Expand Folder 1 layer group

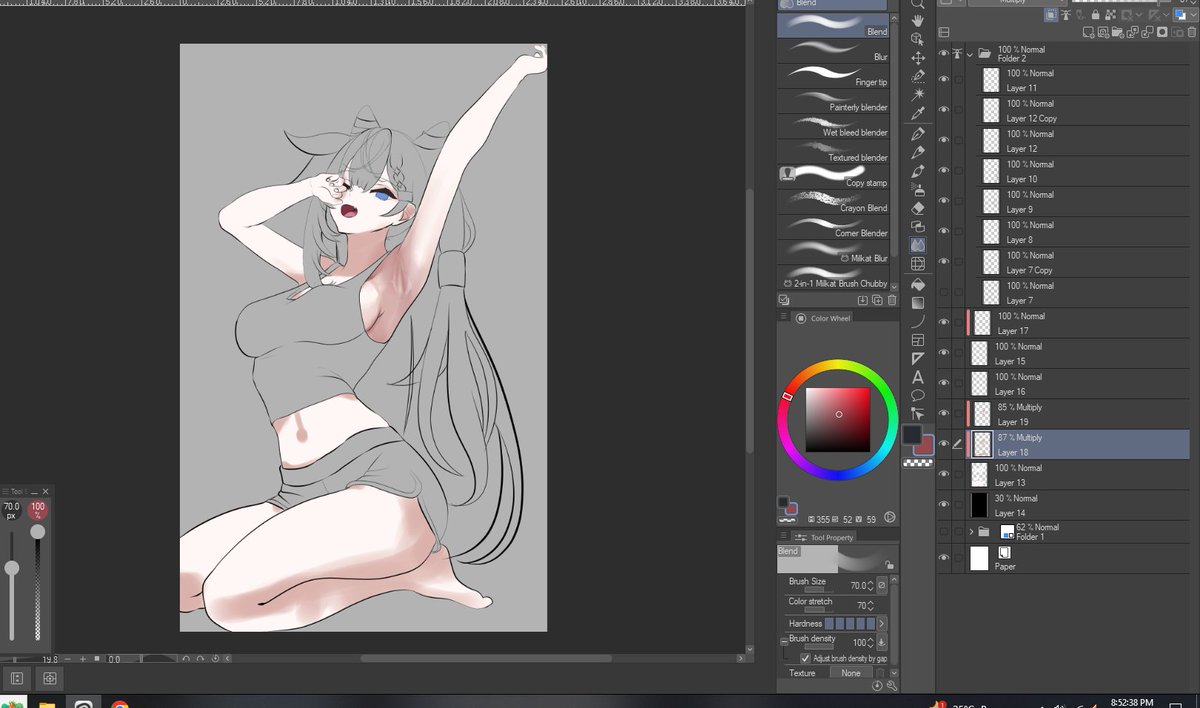point(971,532)
